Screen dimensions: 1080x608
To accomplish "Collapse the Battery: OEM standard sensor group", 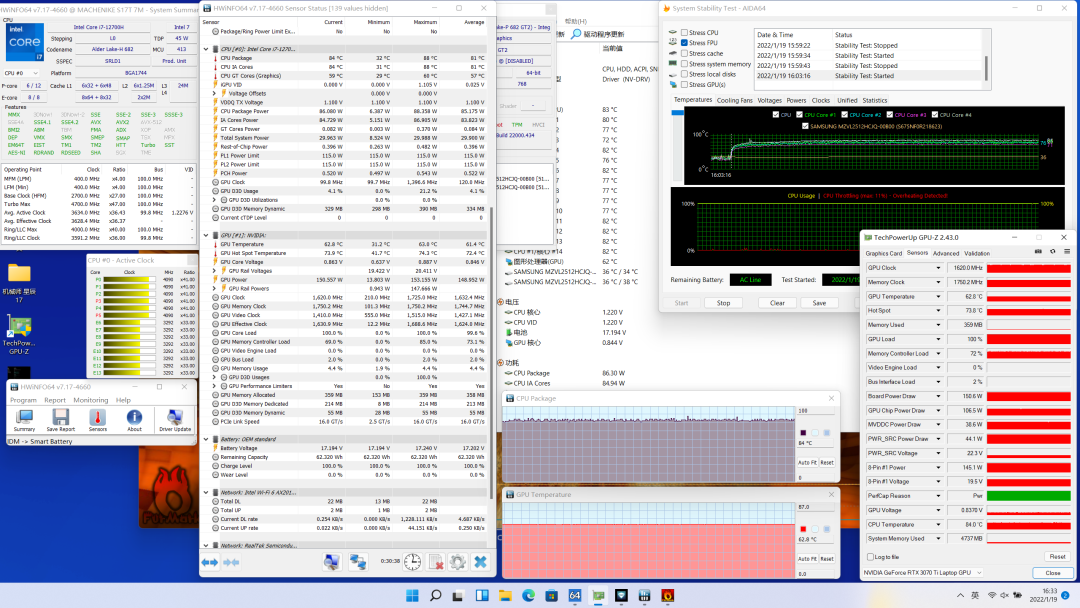I will point(207,439).
